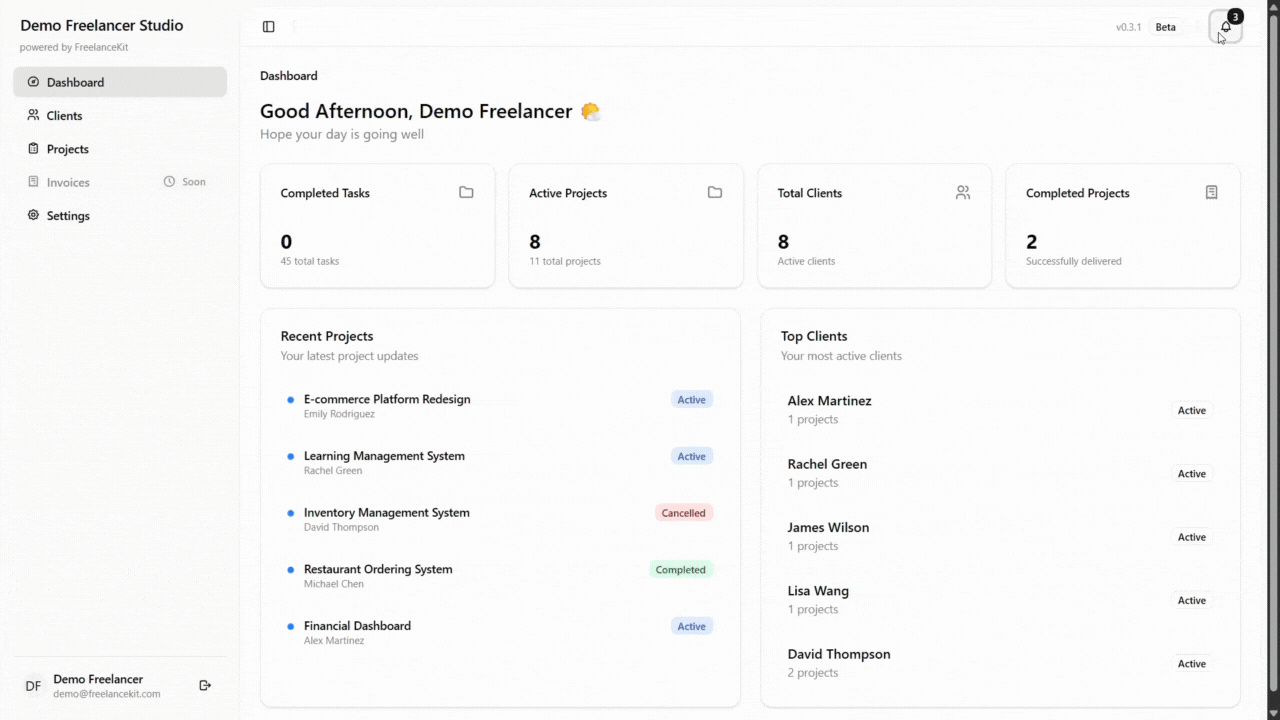Click the clock icon beside the Soon label

tap(169, 182)
